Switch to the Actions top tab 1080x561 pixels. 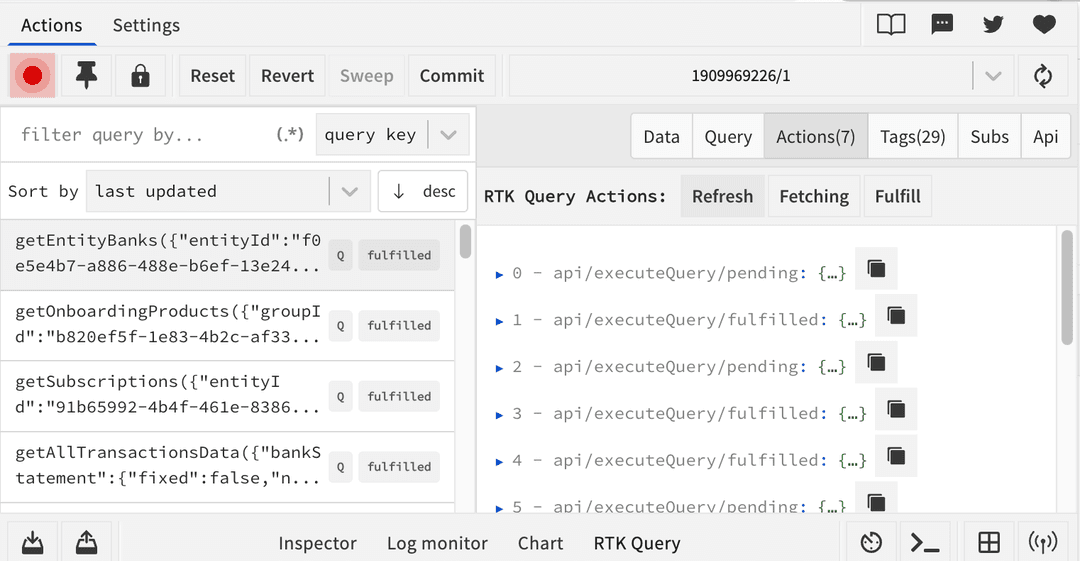(x=52, y=26)
